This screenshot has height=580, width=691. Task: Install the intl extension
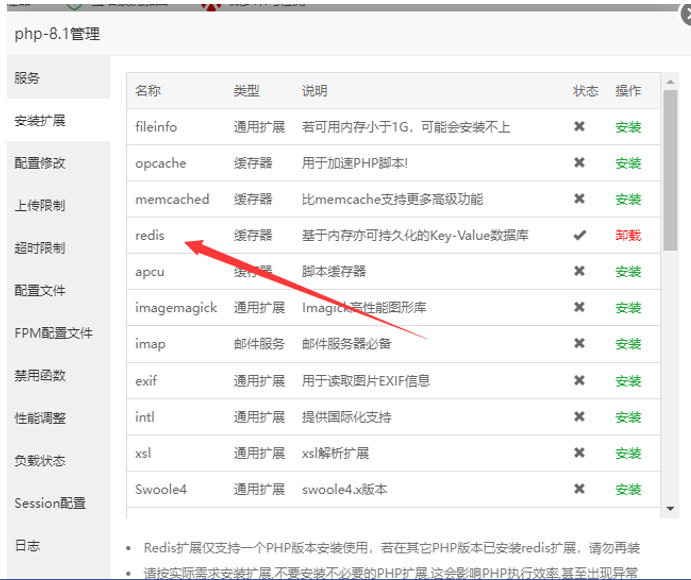[628, 417]
